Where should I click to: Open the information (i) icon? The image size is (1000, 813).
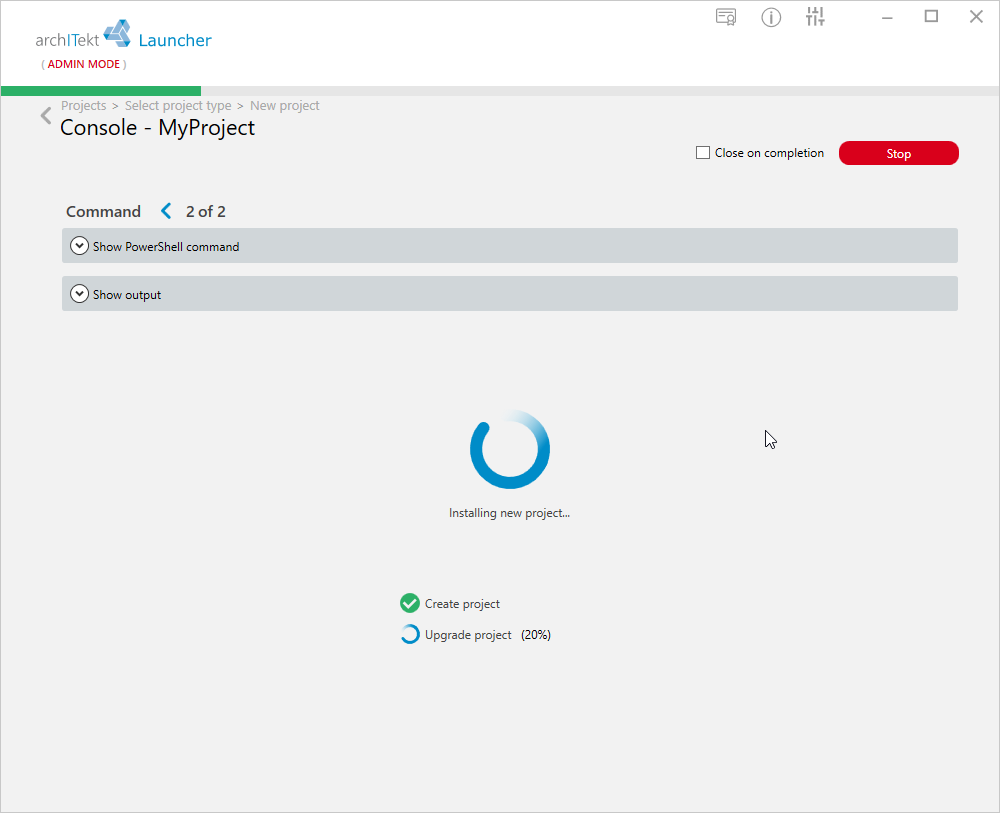771,17
